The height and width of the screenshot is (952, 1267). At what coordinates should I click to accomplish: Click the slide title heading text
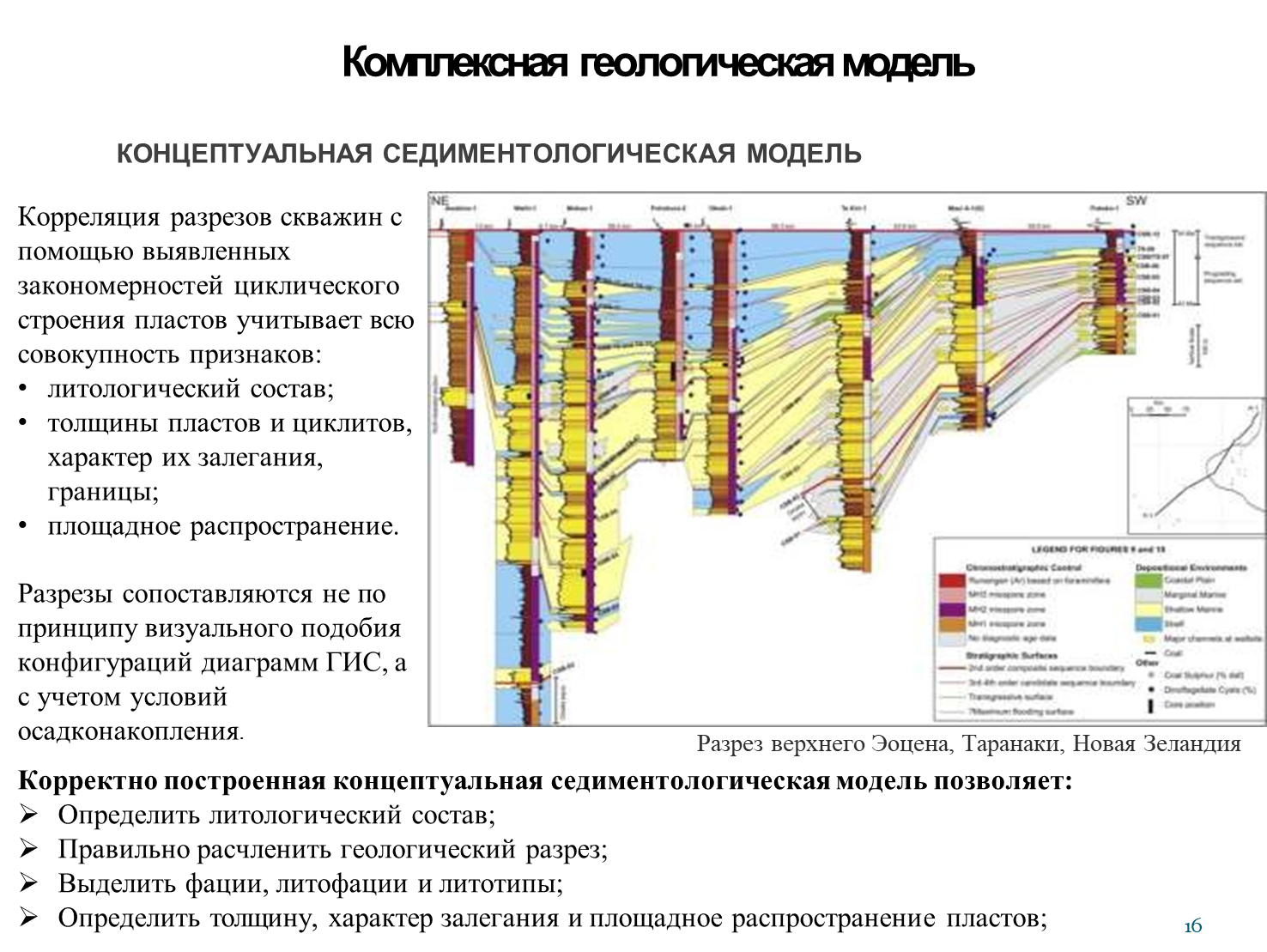[x=488, y=154]
